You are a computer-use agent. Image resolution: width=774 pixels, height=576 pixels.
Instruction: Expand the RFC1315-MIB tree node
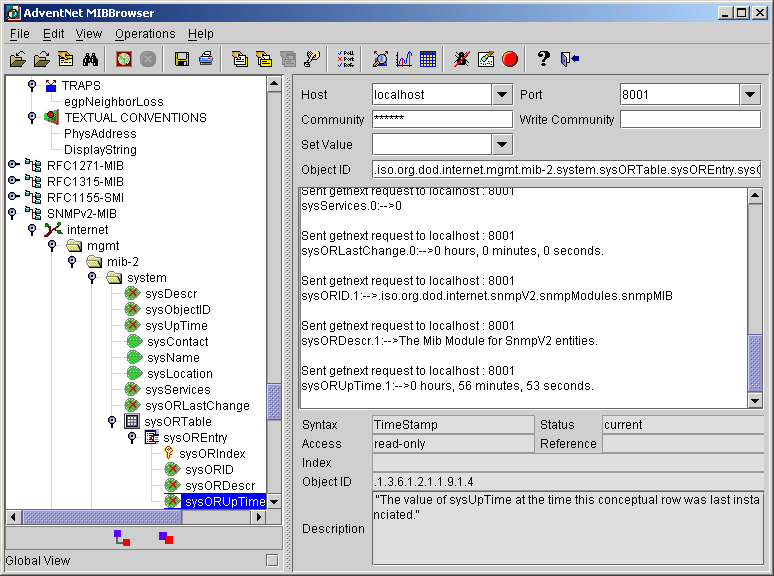pyautogui.click(x=13, y=180)
